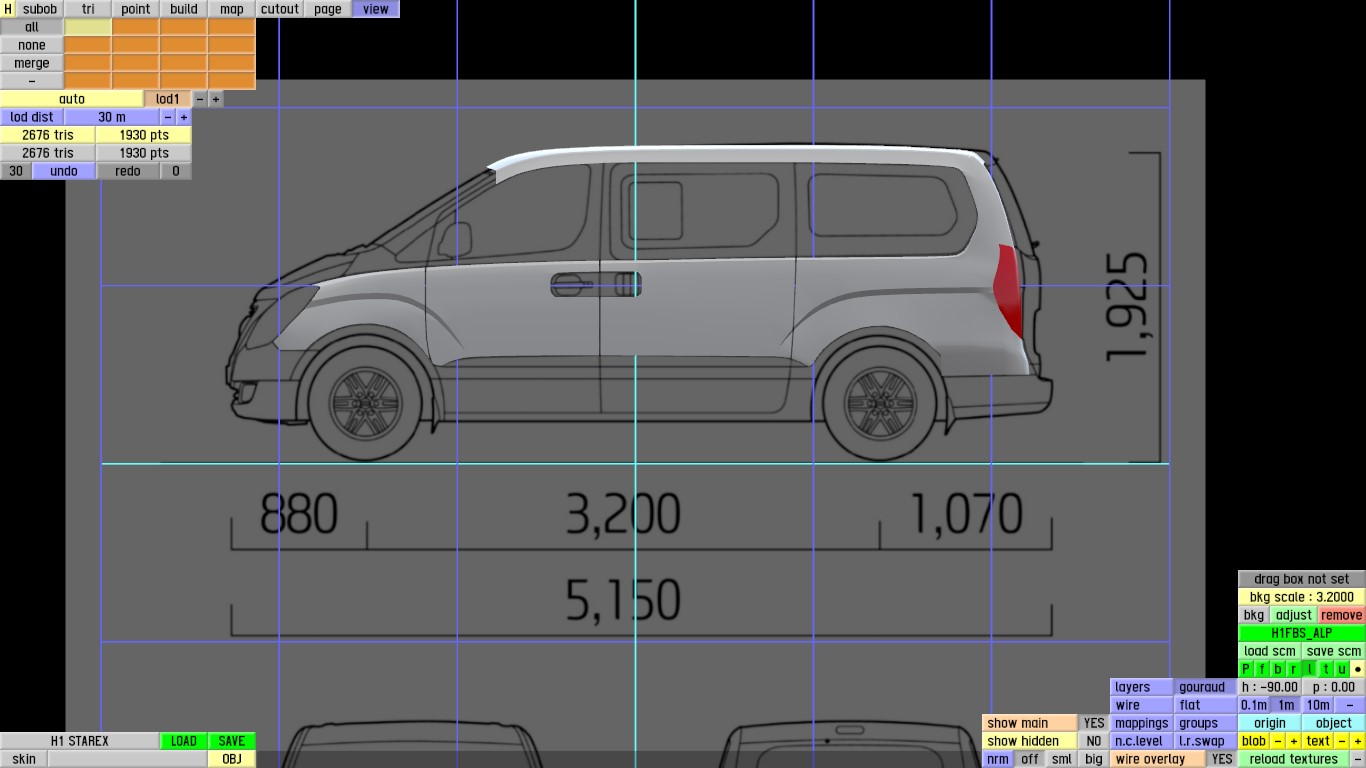Click the 30 m lod distance value
Image resolution: width=1366 pixels, height=768 pixels.
(112, 117)
